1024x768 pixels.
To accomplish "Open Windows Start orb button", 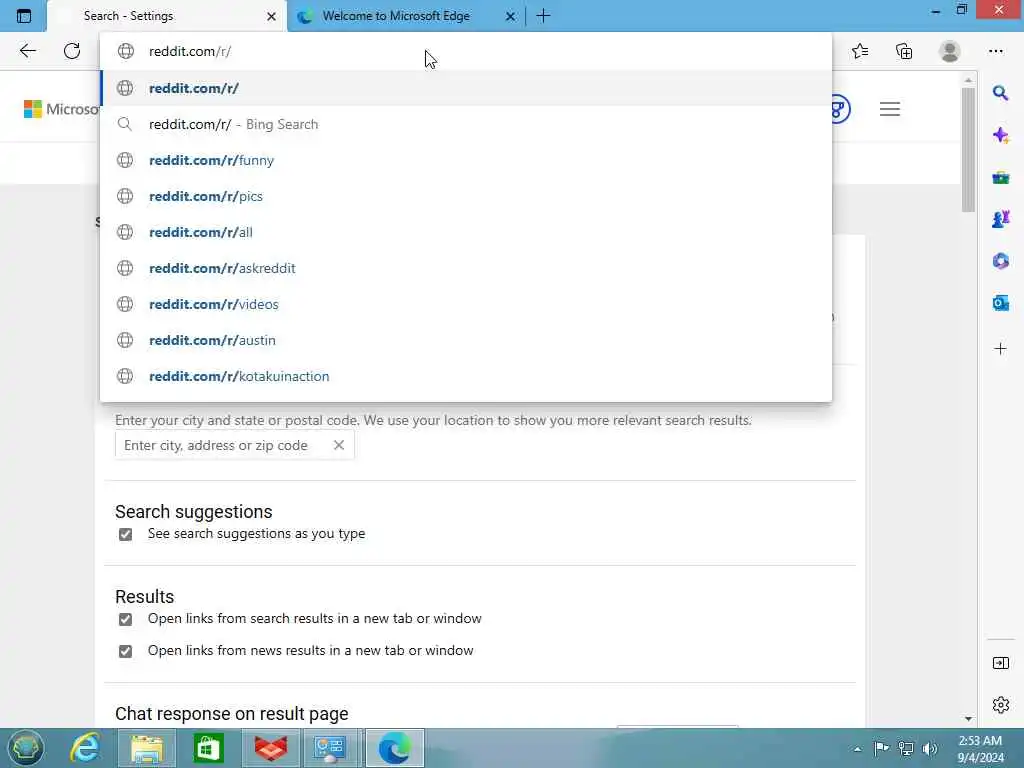I will [25, 748].
